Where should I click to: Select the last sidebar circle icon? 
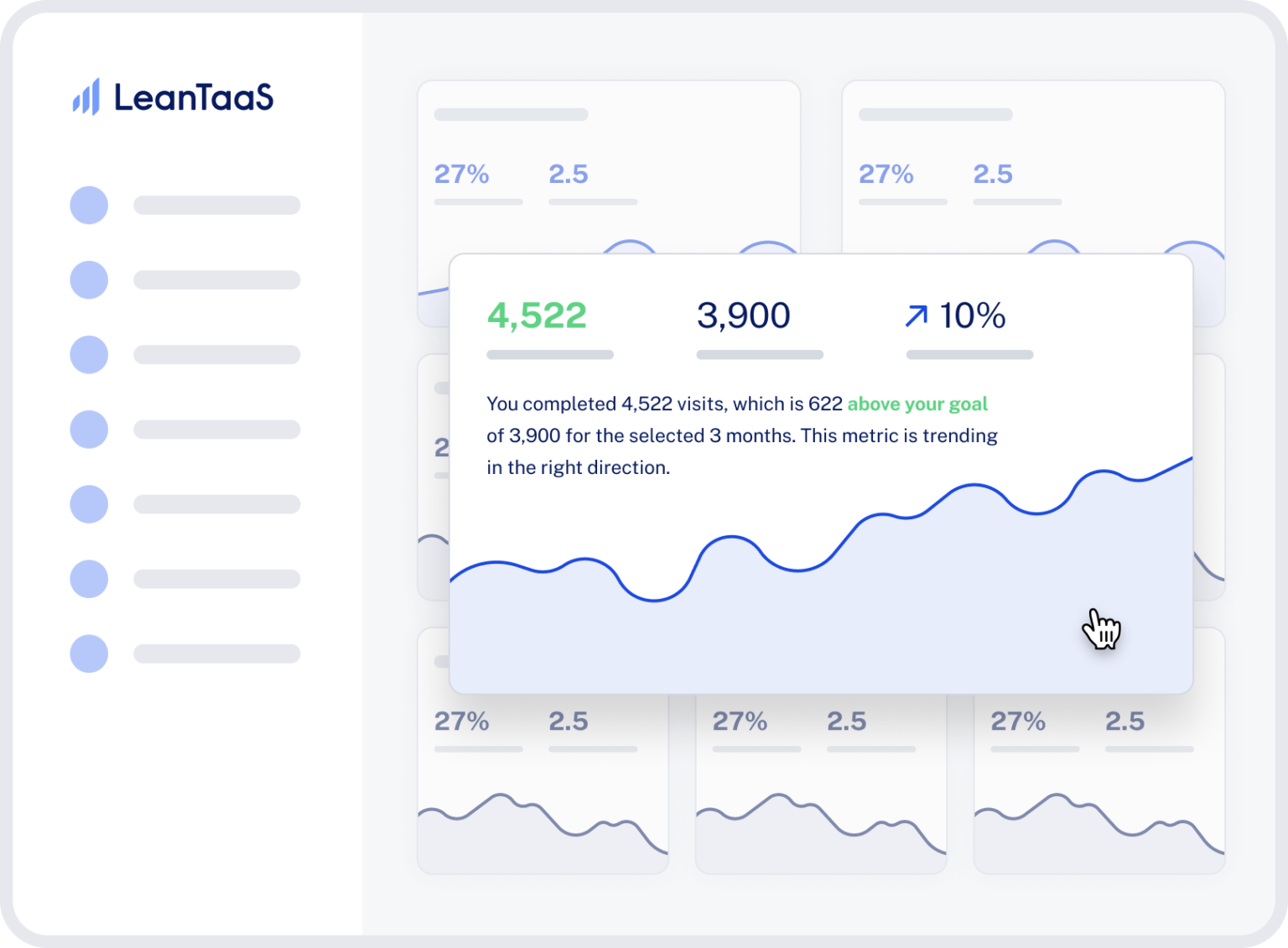pos(89,654)
